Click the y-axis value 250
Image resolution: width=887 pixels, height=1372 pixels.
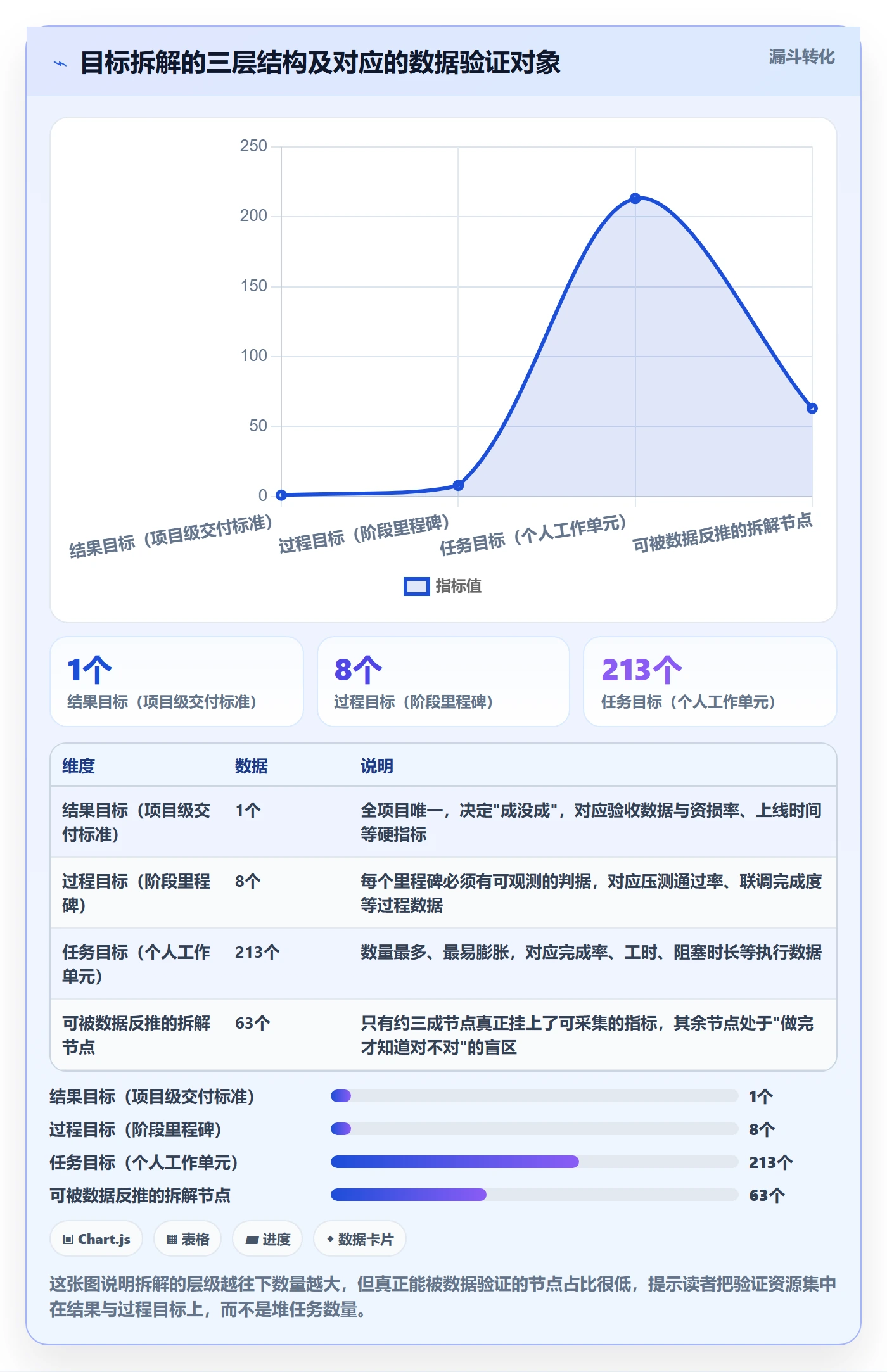point(253,146)
